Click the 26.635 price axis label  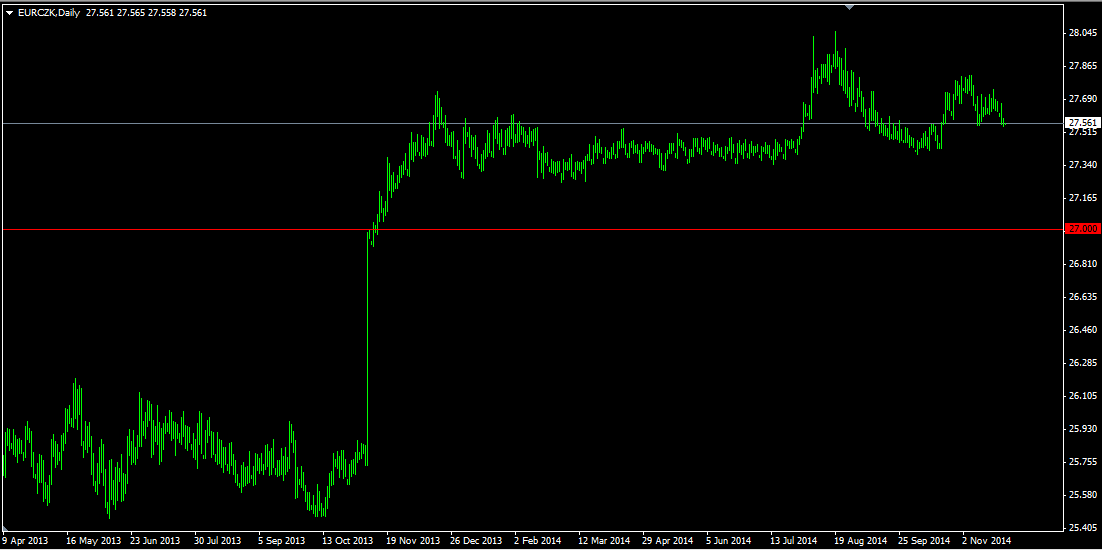[1082, 297]
